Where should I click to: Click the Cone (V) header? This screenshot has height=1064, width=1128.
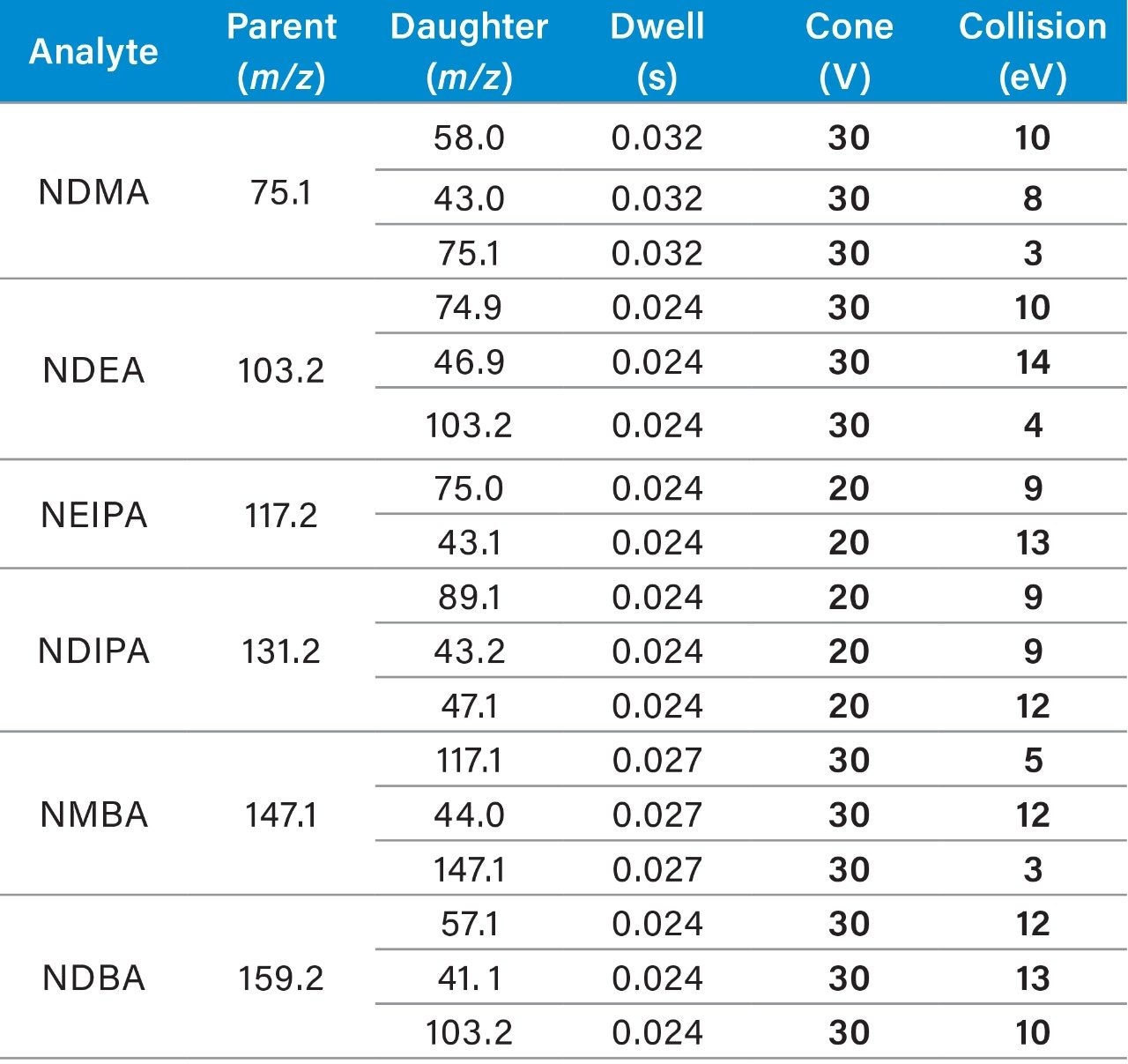849,52
